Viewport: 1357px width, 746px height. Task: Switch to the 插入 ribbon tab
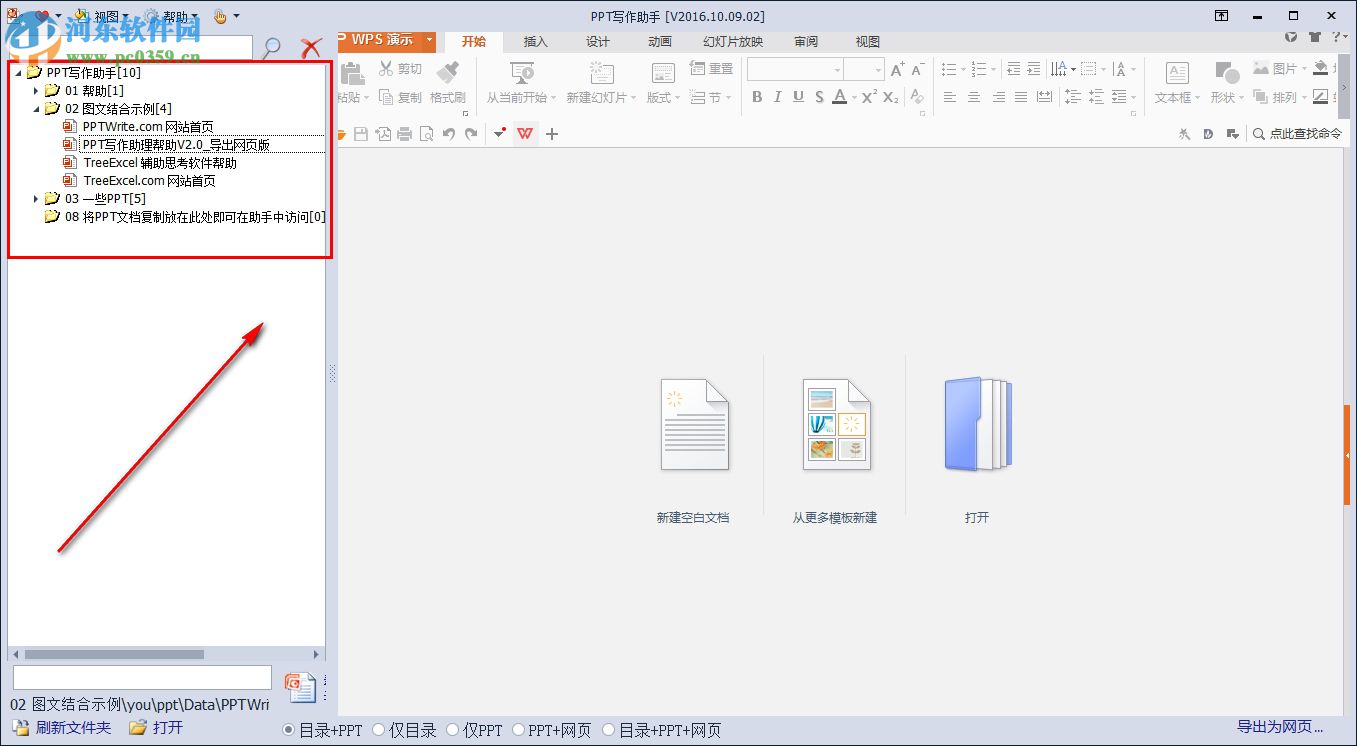(536, 41)
